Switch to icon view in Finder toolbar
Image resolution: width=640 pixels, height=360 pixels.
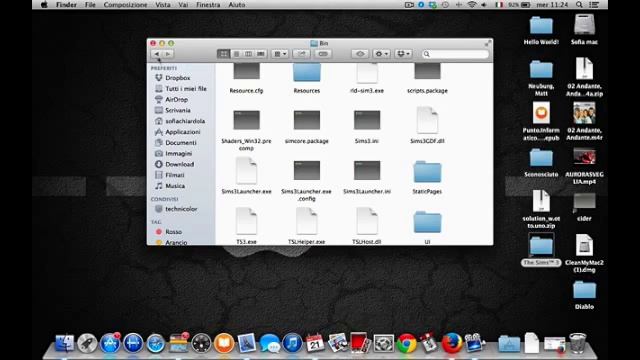pos(224,54)
